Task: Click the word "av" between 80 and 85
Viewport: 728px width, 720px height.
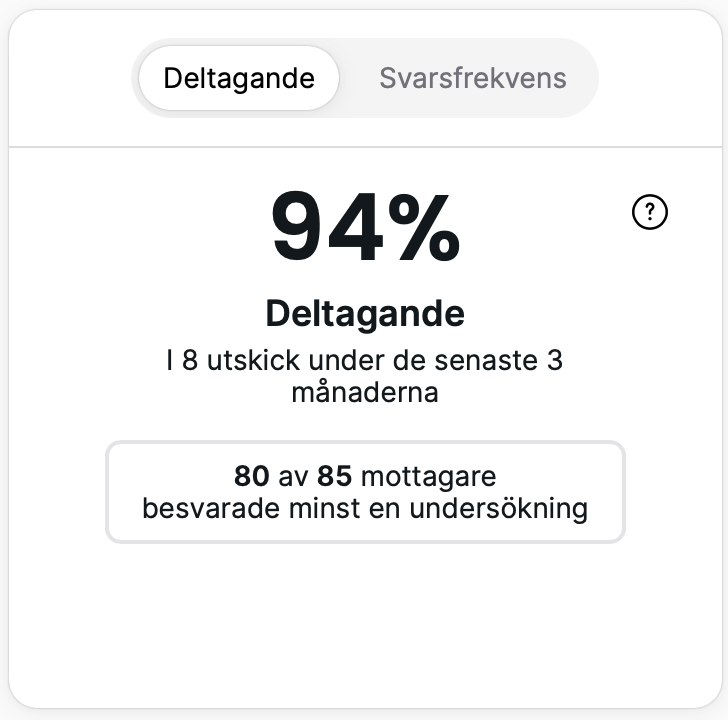Action: point(293,475)
